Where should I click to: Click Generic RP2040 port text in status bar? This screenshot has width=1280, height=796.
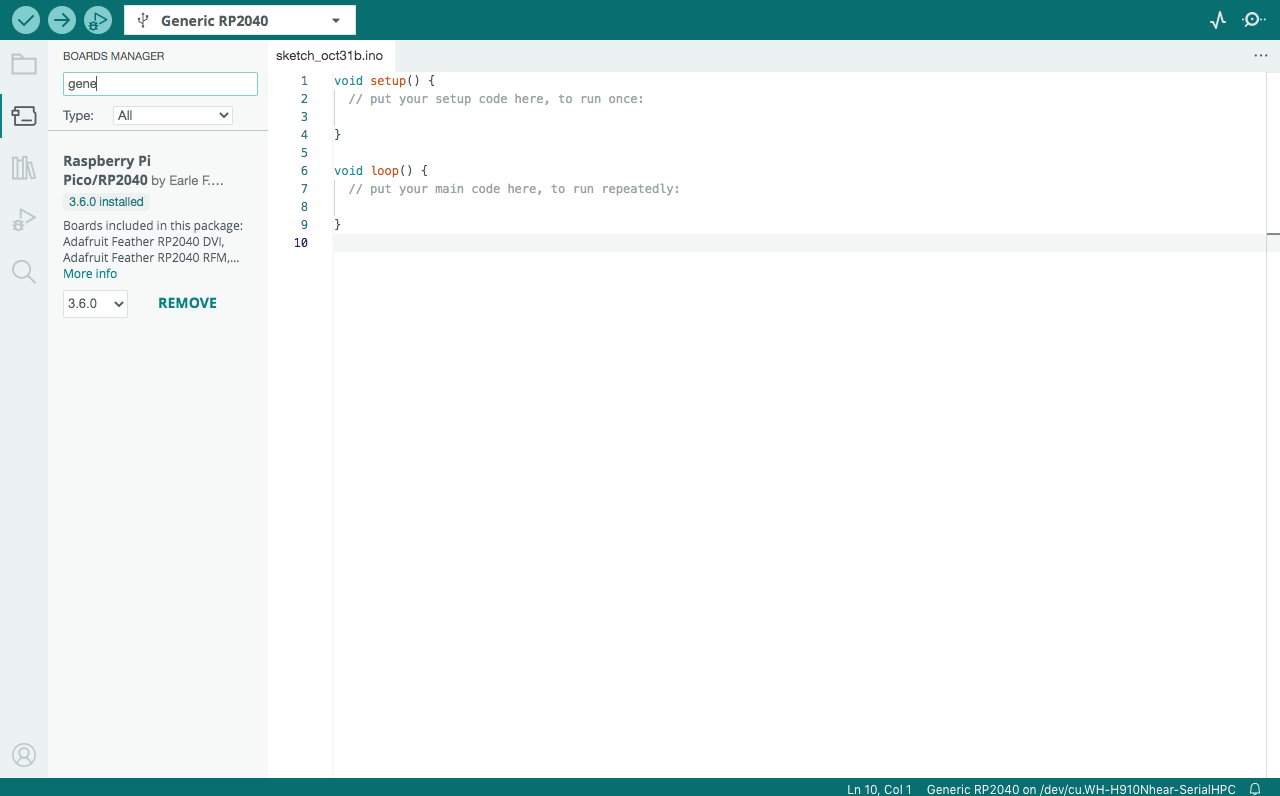point(1081,789)
